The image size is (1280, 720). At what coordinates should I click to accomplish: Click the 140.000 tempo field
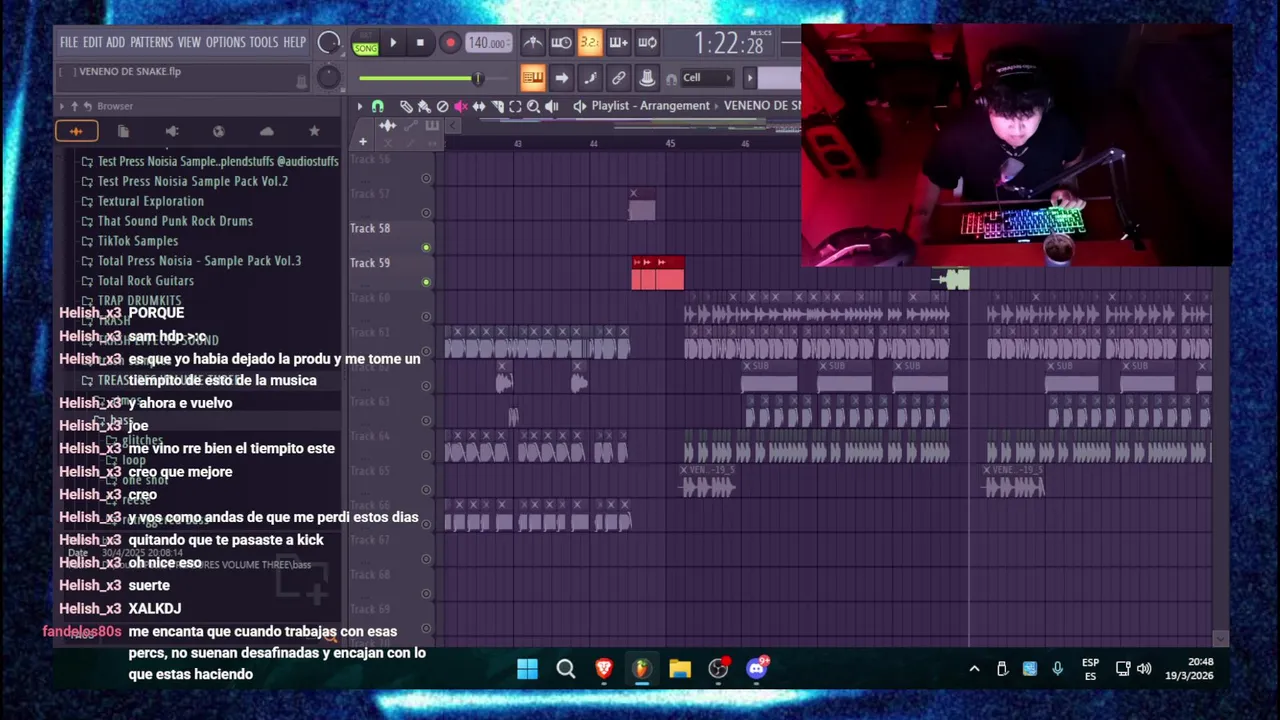488,43
